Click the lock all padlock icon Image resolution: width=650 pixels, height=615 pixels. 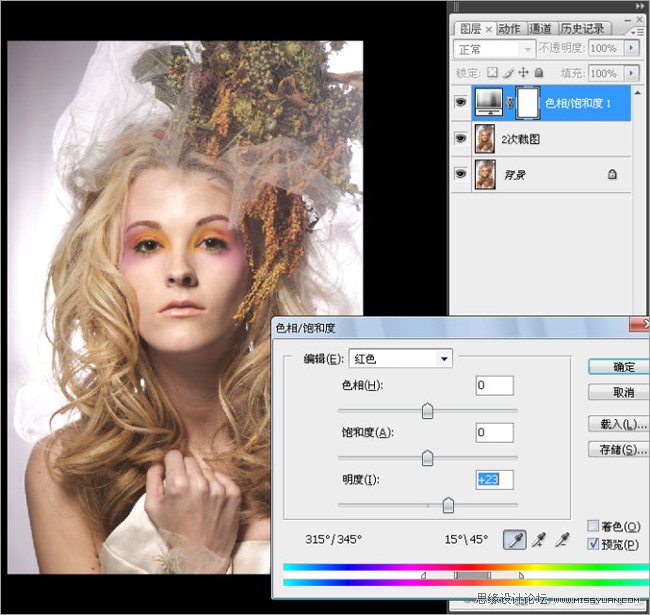point(538,73)
